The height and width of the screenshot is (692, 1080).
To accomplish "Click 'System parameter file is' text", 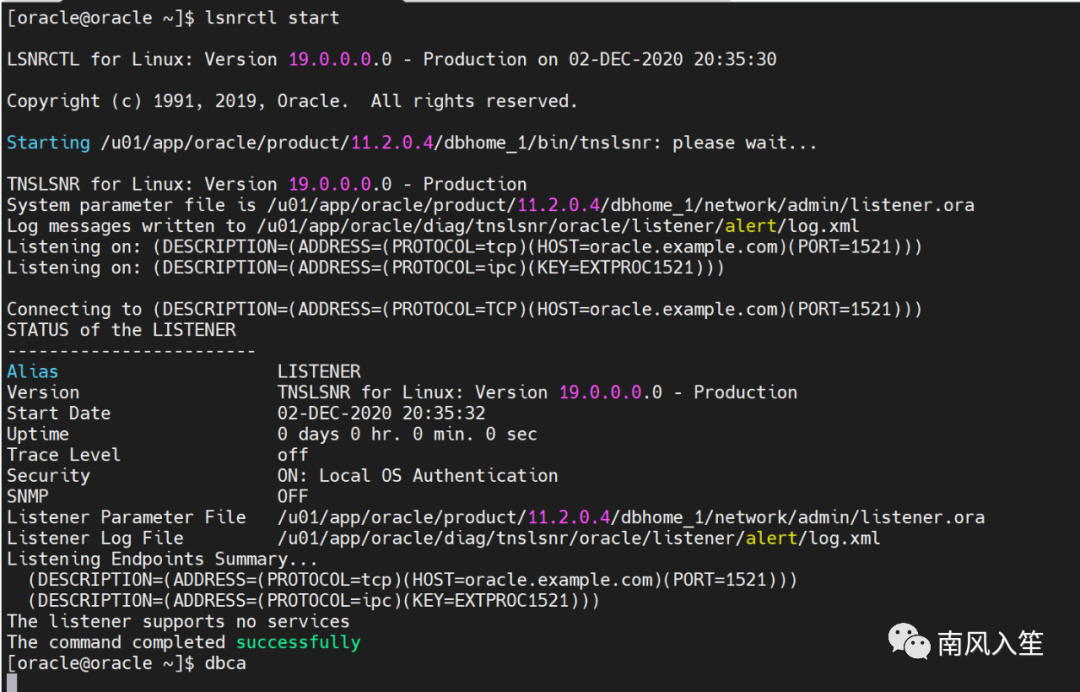I will (131, 205).
